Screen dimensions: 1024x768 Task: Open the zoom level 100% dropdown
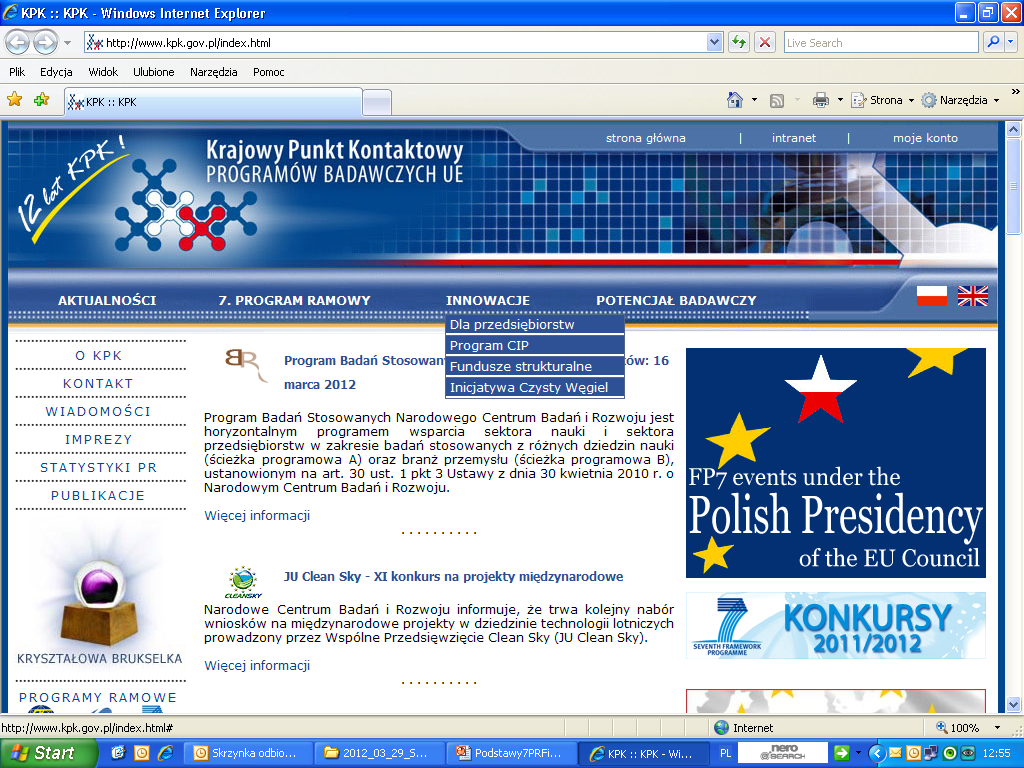click(x=997, y=728)
